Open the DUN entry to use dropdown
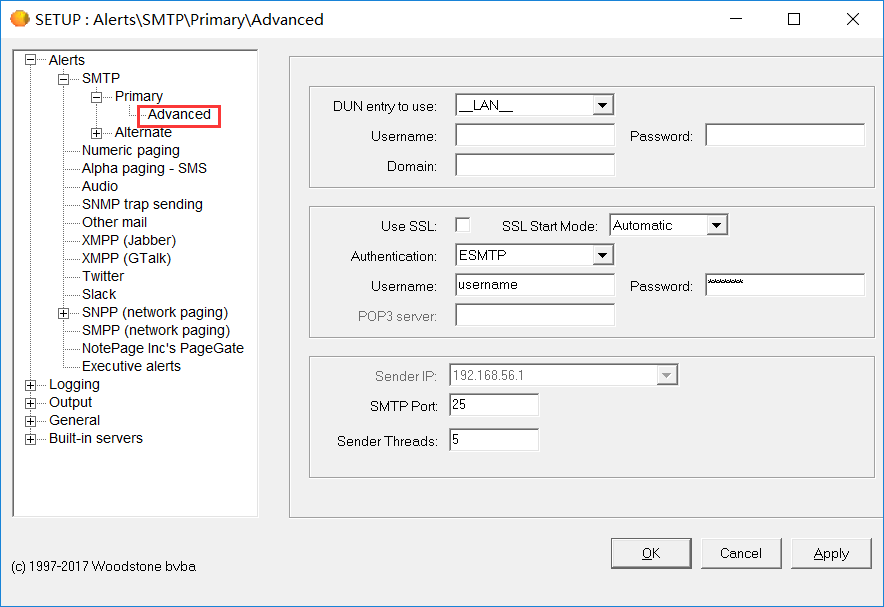 (601, 104)
